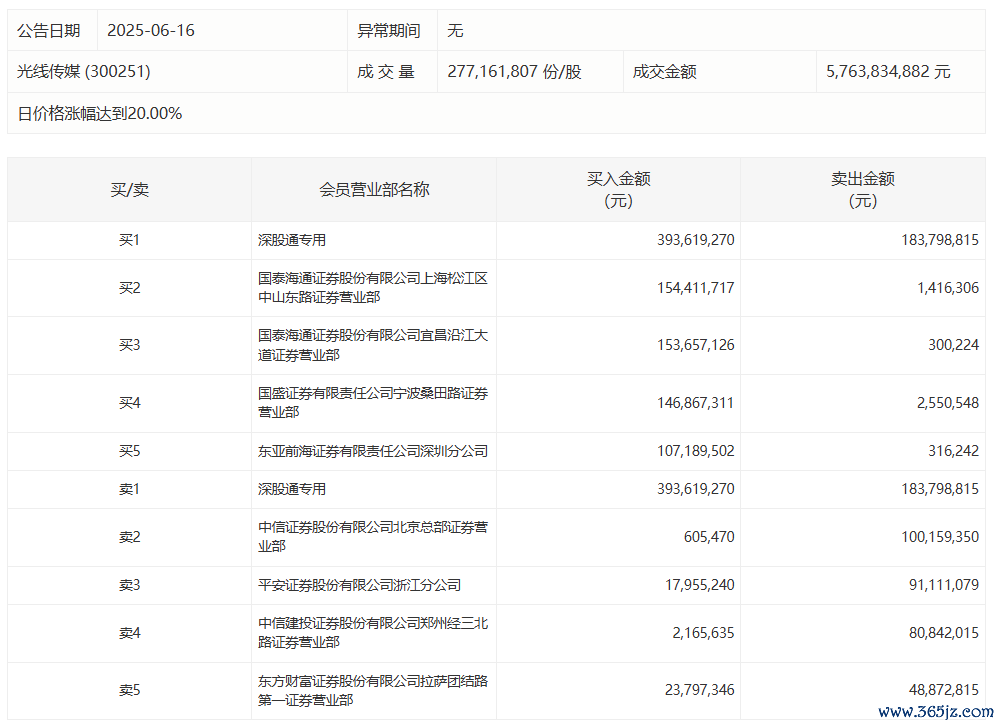Click 国泰海通证券 宜昌沿江大道 branch name
The image size is (1001, 727).
click(373, 345)
